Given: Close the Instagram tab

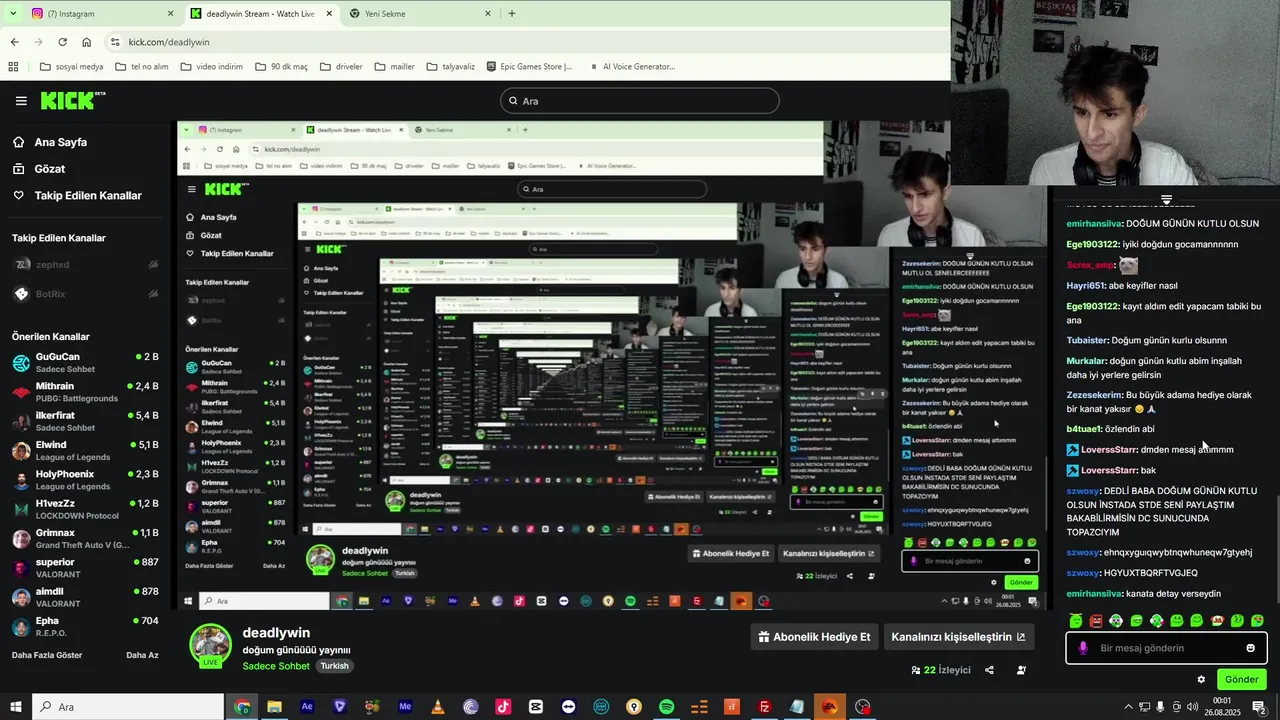Looking at the screenshot, I should (x=170, y=14).
